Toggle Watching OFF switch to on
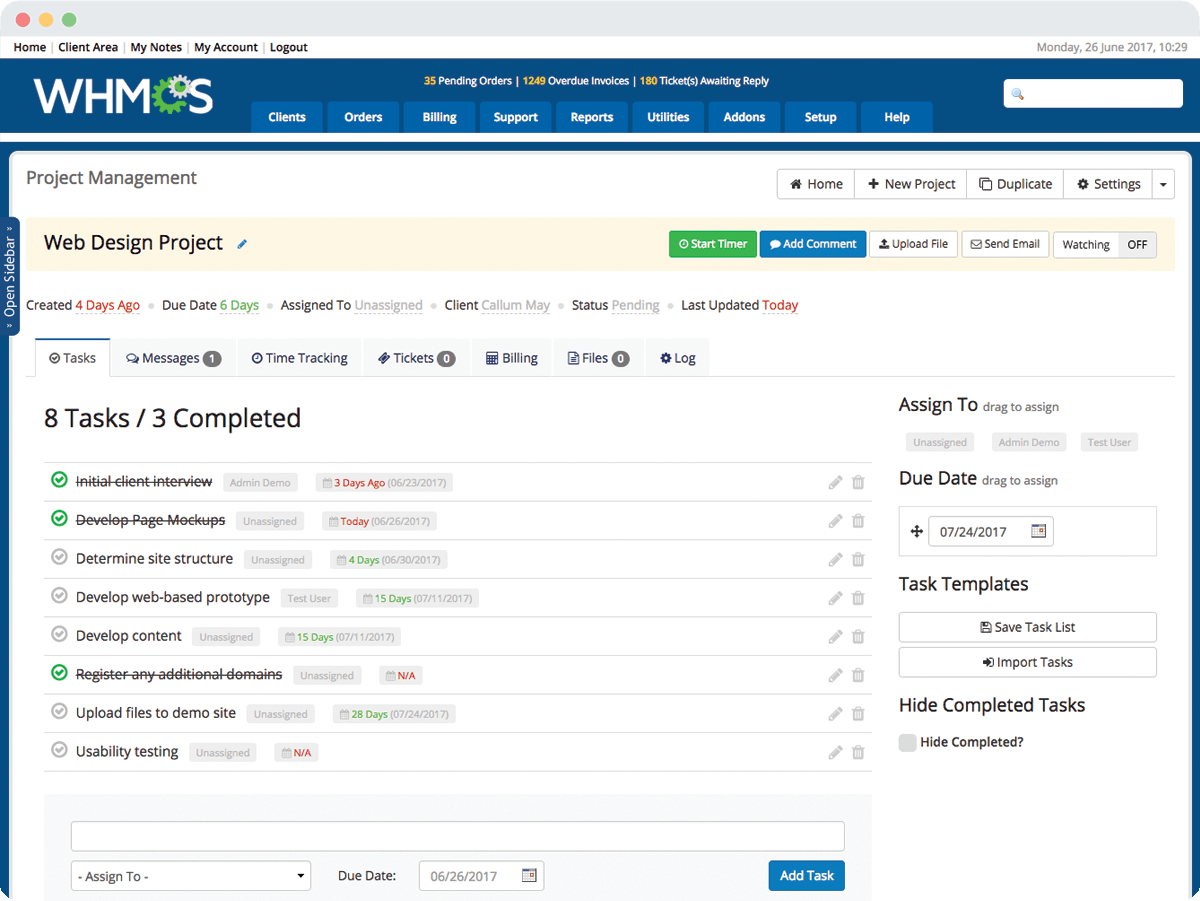The width and height of the screenshot is (1200, 901). tap(1136, 244)
